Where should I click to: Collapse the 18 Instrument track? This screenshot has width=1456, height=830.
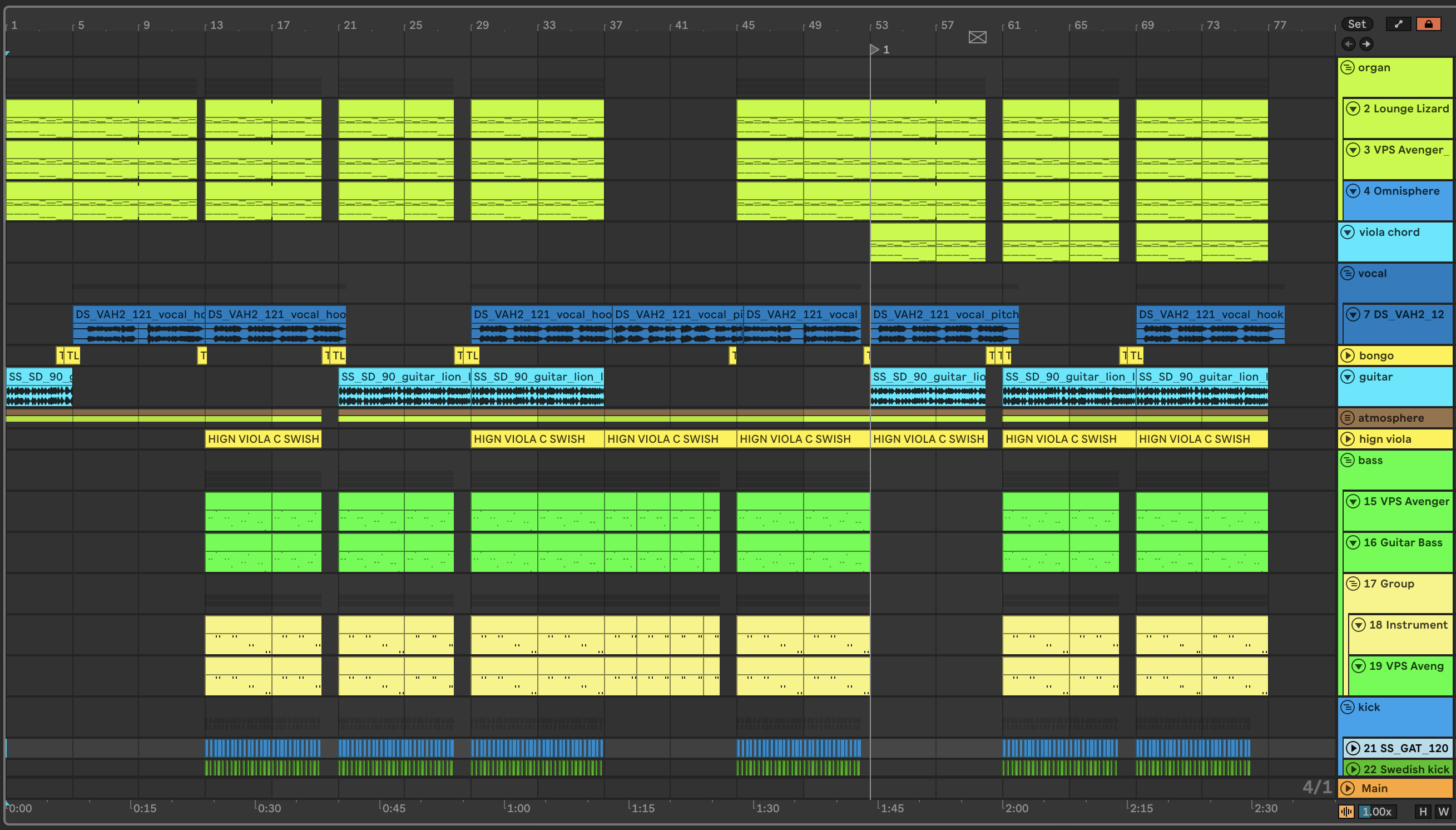click(x=1359, y=625)
